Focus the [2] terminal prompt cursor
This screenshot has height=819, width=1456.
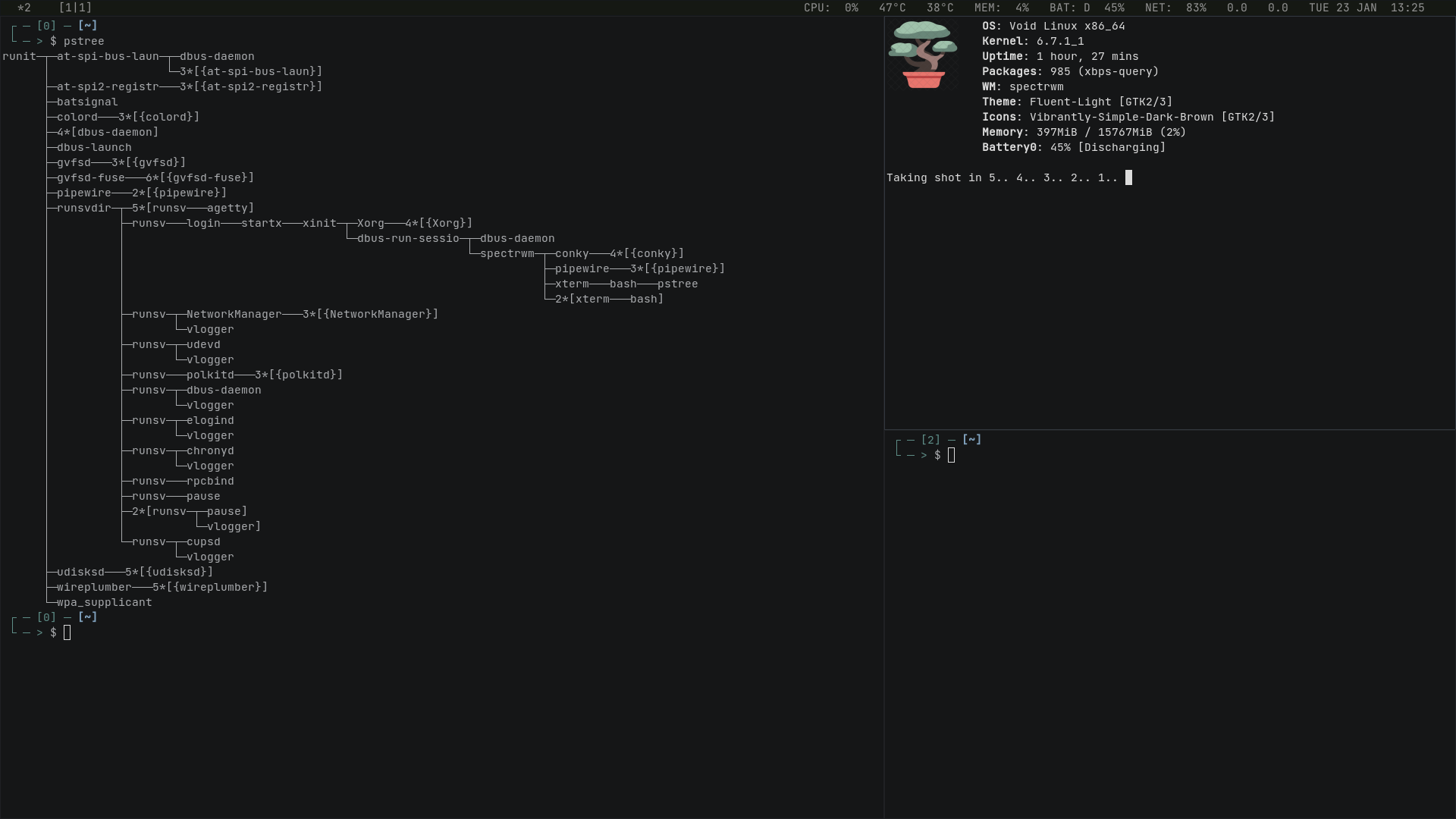click(951, 455)
